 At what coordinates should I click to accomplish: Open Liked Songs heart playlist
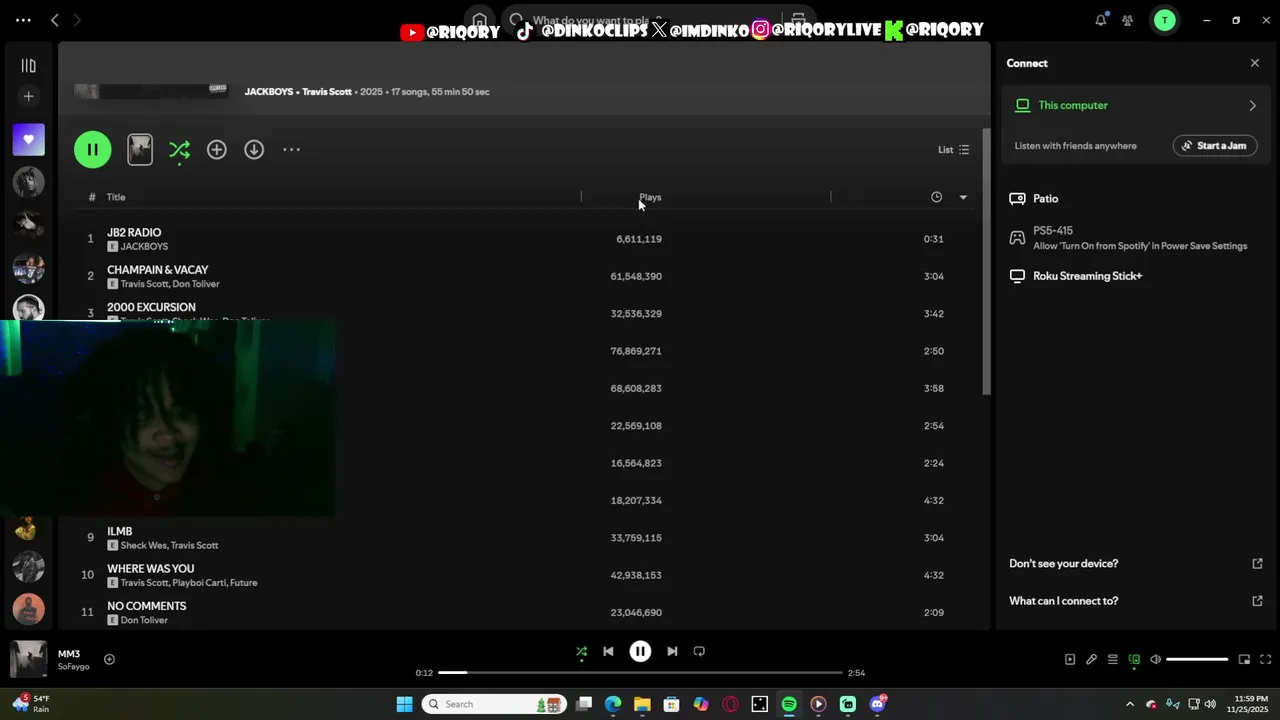point(28,139)
